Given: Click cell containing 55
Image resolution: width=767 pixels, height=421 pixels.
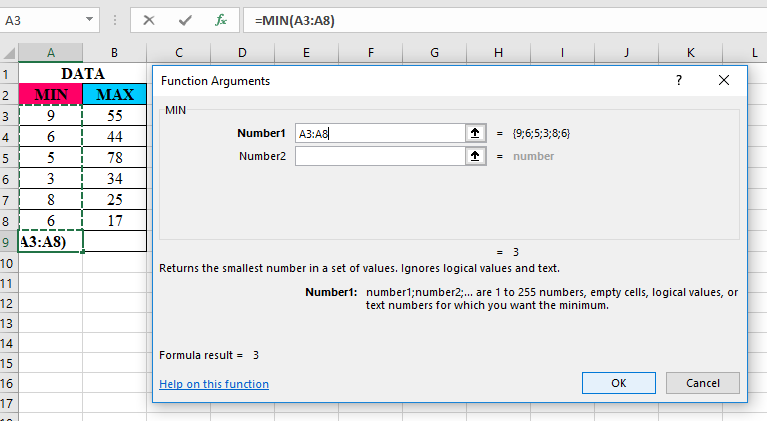Looking at the screenshot, I should click(x=114, y=115).
